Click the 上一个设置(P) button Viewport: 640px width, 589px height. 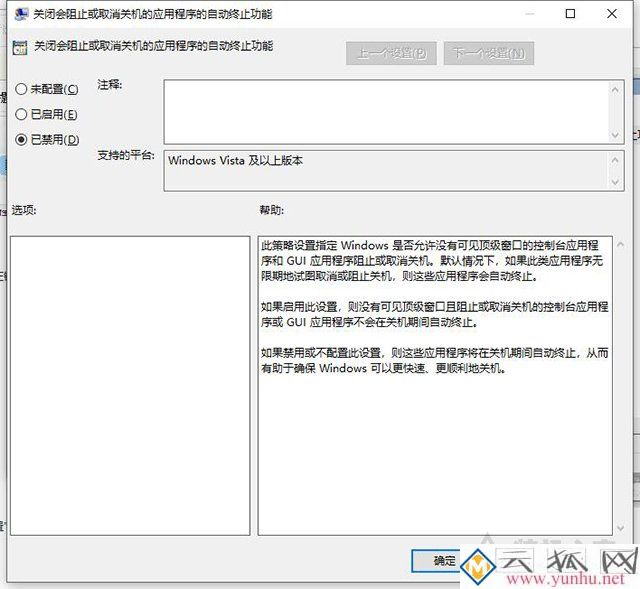pos(391,53)
